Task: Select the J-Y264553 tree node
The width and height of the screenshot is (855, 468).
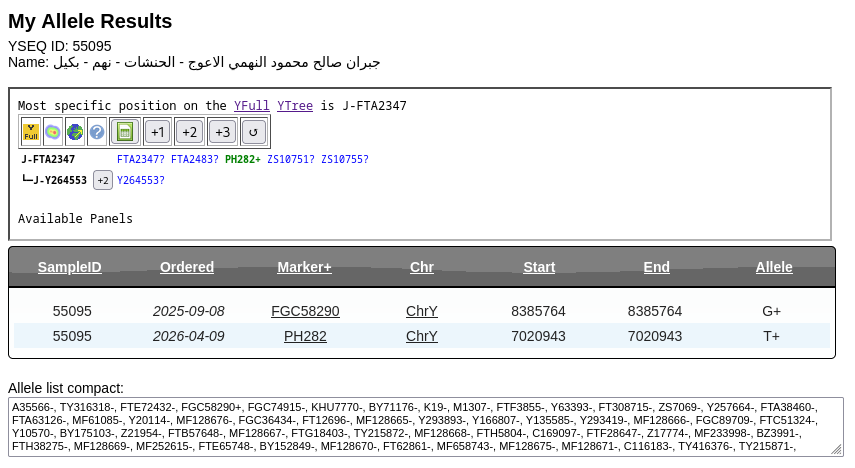Action: tap(60, 180)
